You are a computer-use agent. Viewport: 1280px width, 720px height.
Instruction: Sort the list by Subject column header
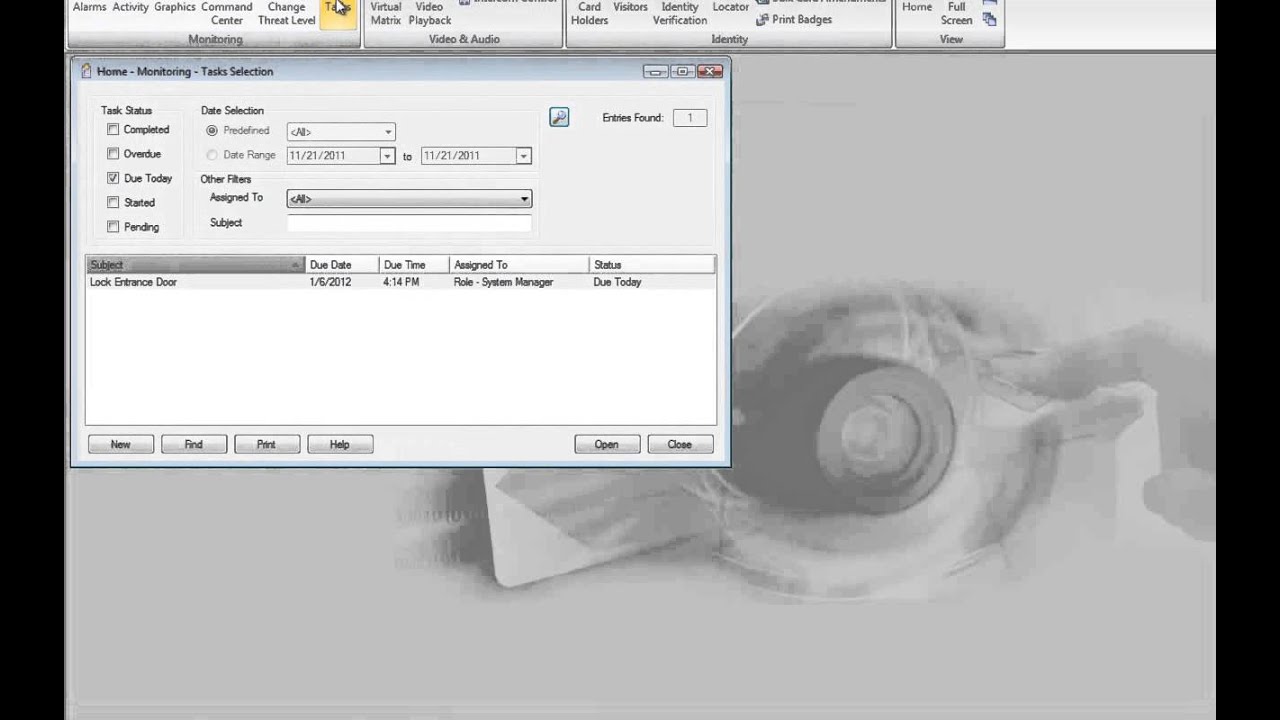coord(195,265)
